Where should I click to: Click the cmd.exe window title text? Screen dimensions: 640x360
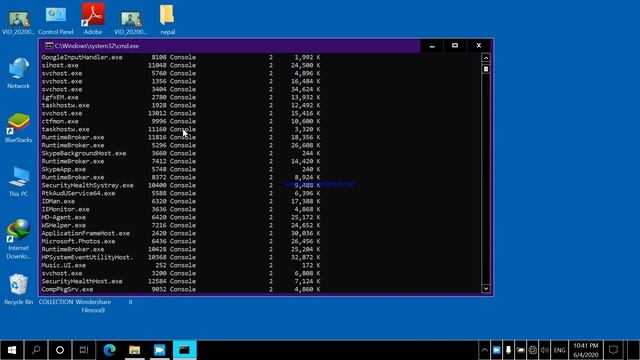[97, 46]
